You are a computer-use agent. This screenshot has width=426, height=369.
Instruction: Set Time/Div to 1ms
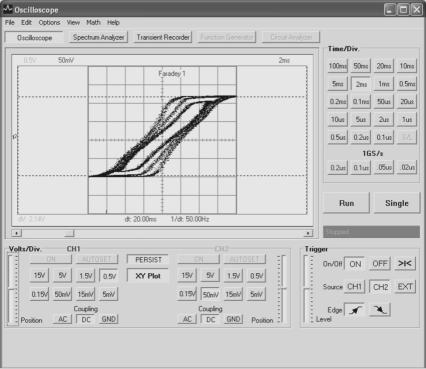[x=384, y=84]
